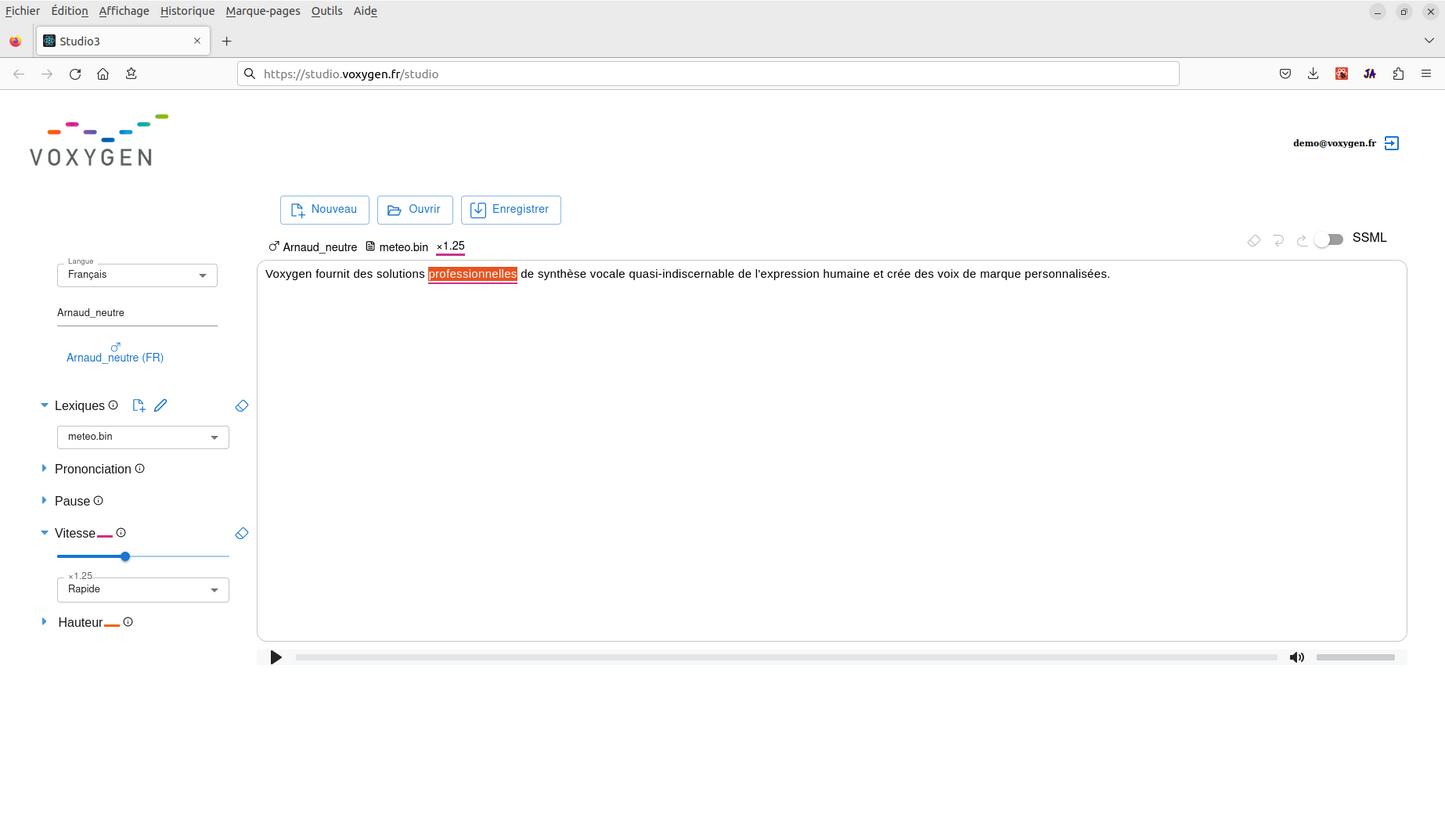Open the Langue Français dropdown
Viewport: 1445px width, 824px height.
click(137, 275)
